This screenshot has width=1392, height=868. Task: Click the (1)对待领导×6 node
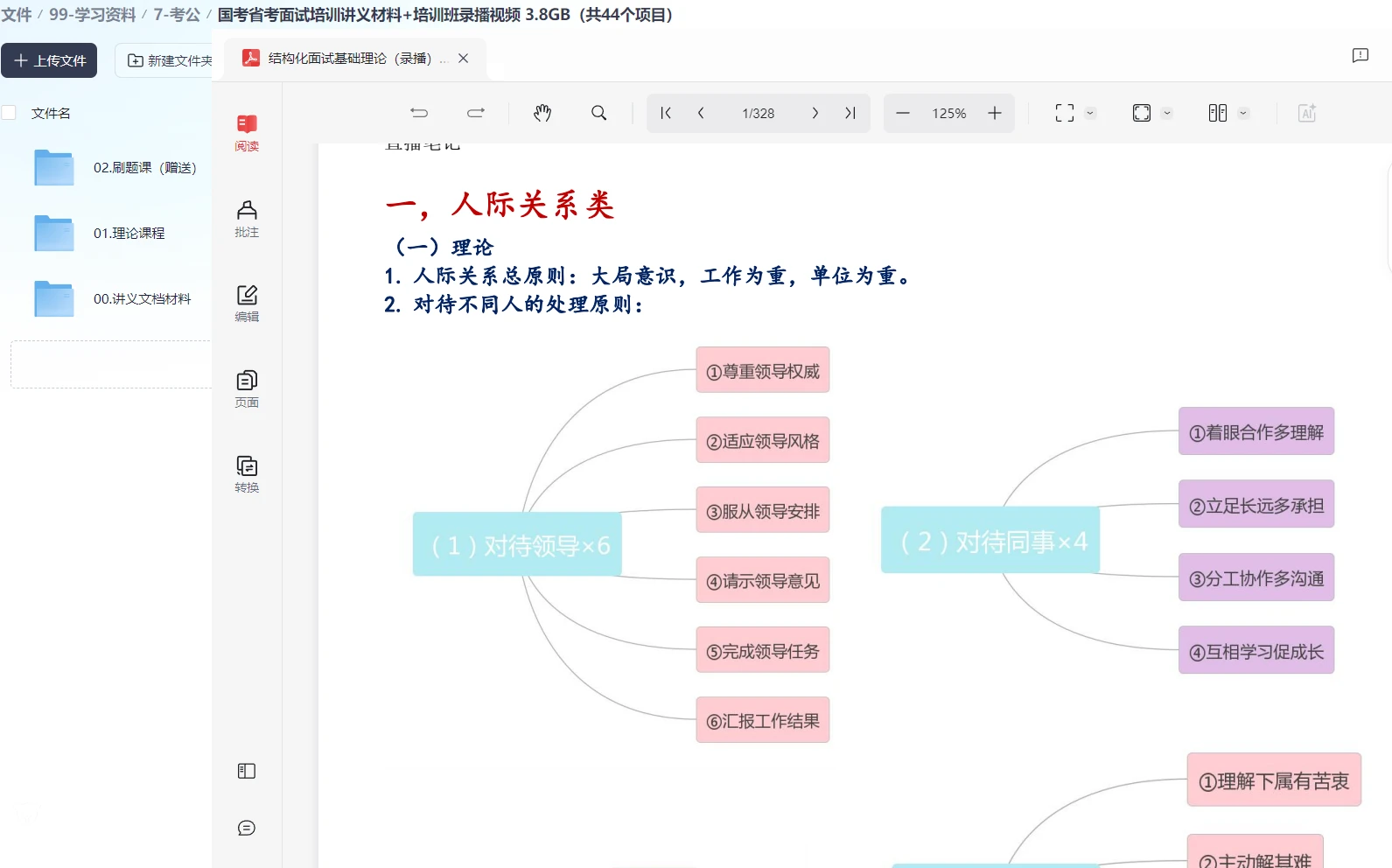(x=518, y=544)
